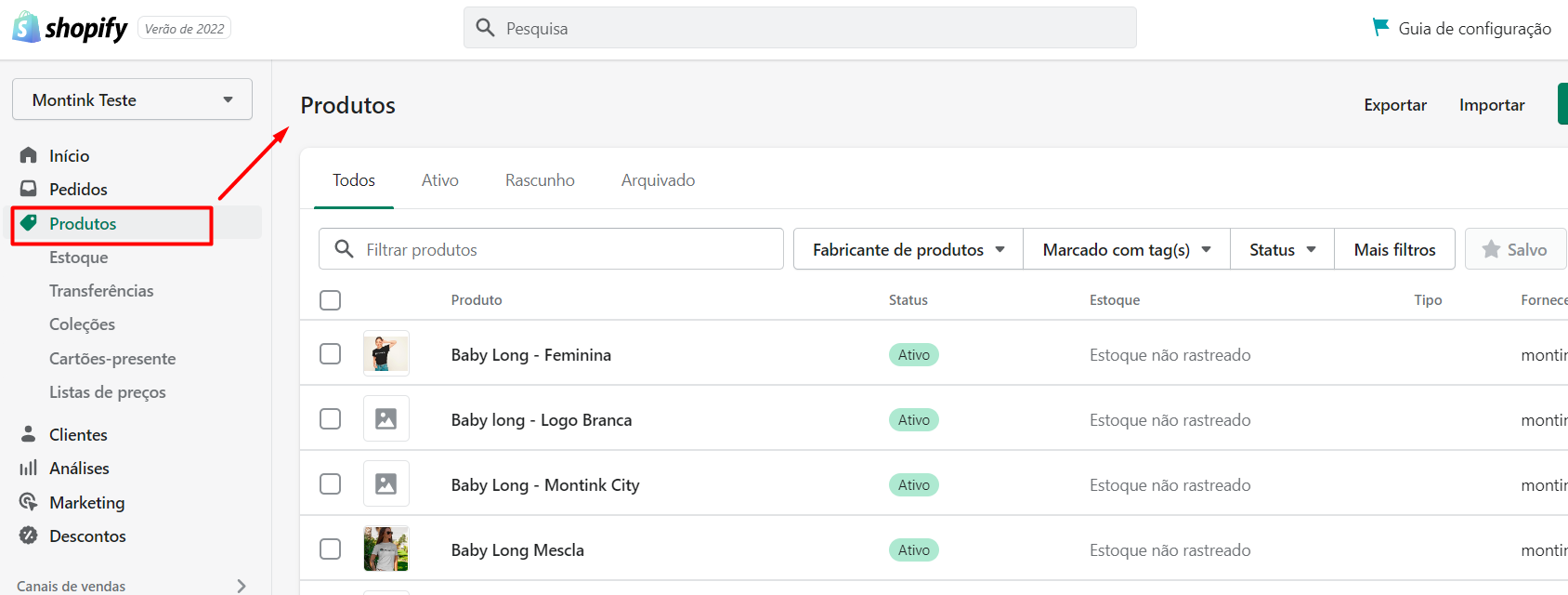Click the Descontos percent badge icon

[29, 535]
